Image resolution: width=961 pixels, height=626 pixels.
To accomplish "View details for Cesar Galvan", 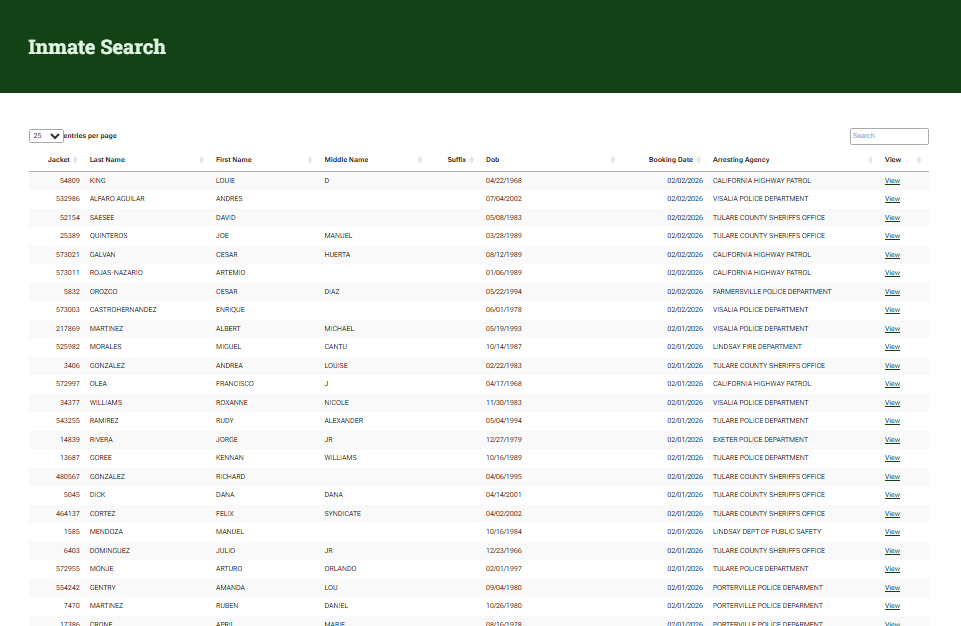I will [892, 255].
